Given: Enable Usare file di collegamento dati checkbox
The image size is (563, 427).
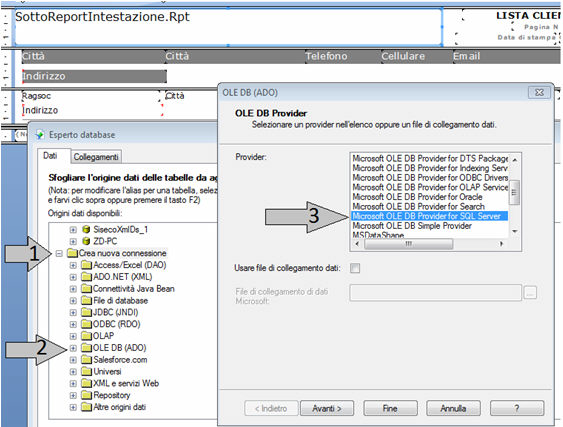Looking at the screenshot, I should point(355,268).
